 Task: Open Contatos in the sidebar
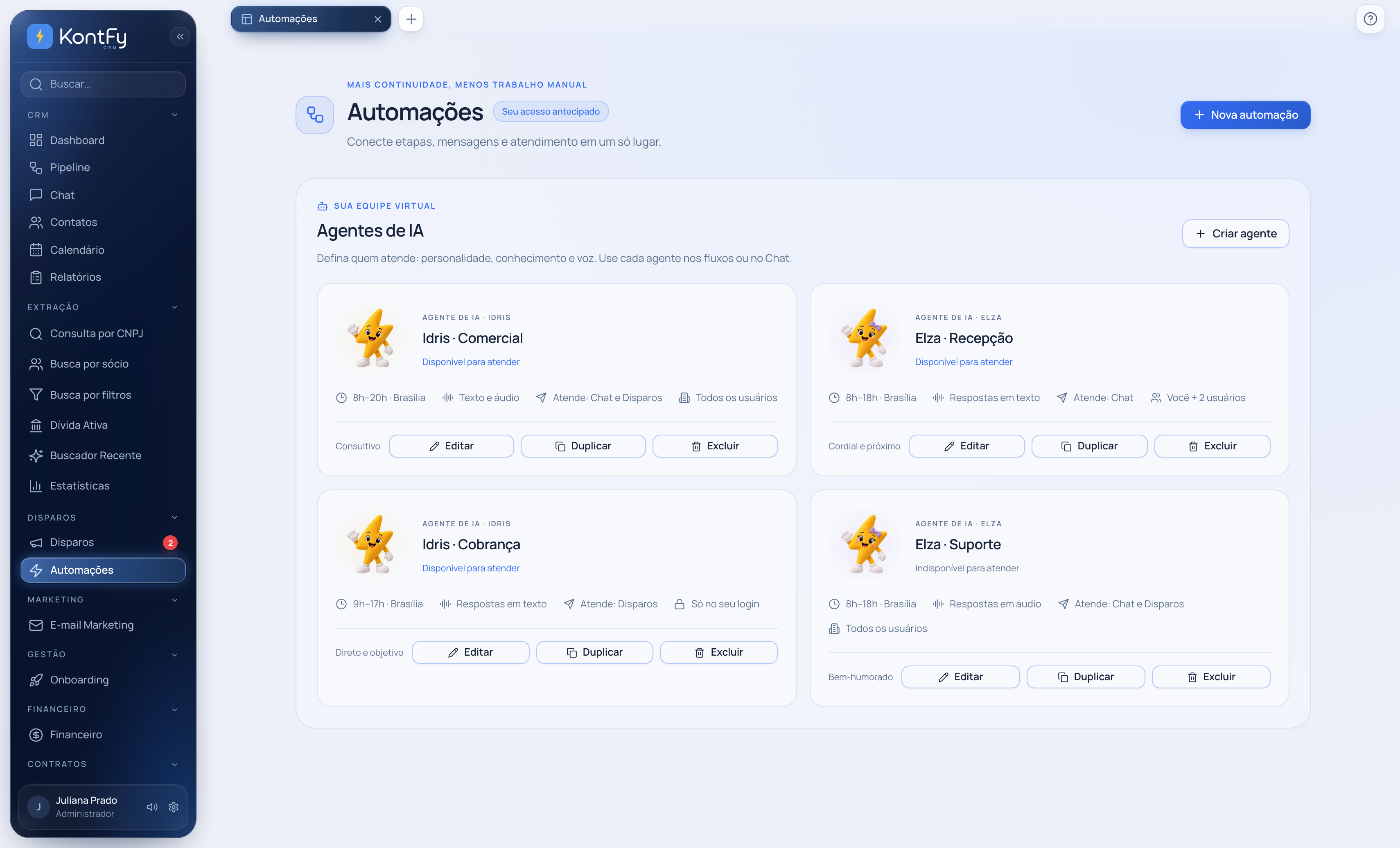(103, 222)
